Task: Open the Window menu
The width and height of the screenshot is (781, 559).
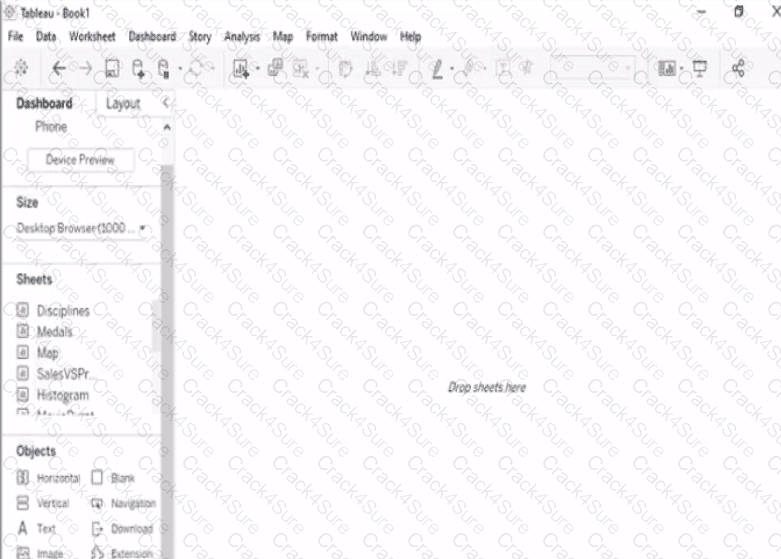Action: point(369,36)
